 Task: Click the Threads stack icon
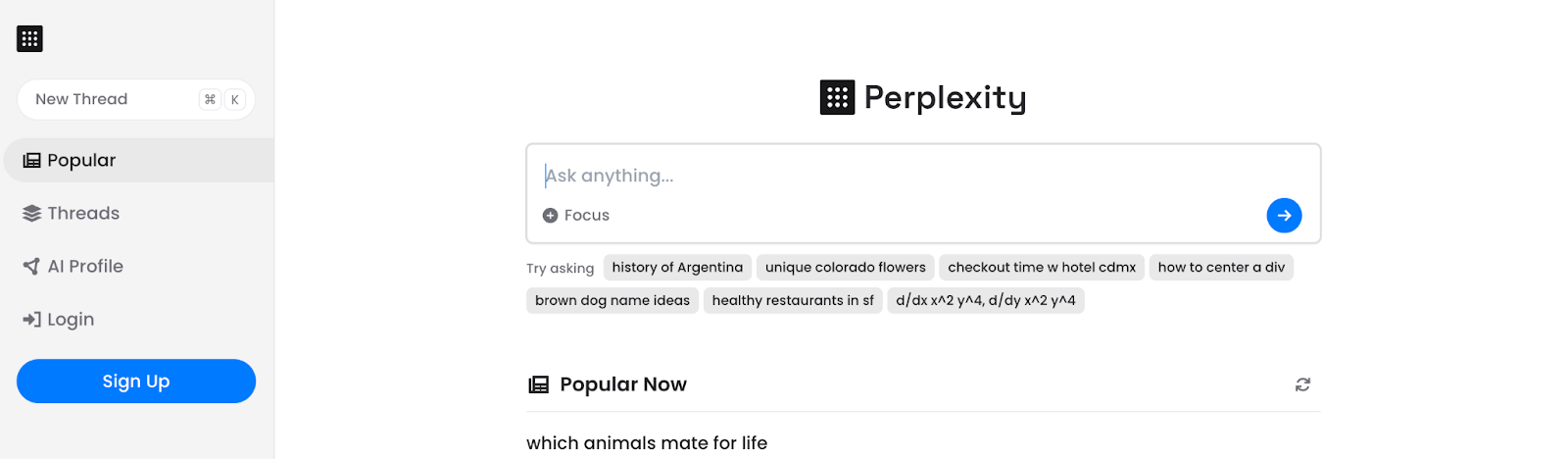(32, 214)
